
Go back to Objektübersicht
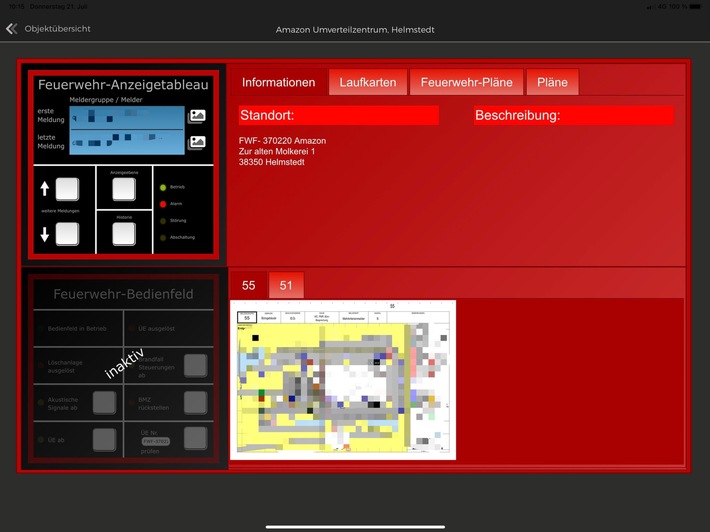click(58, 29)
